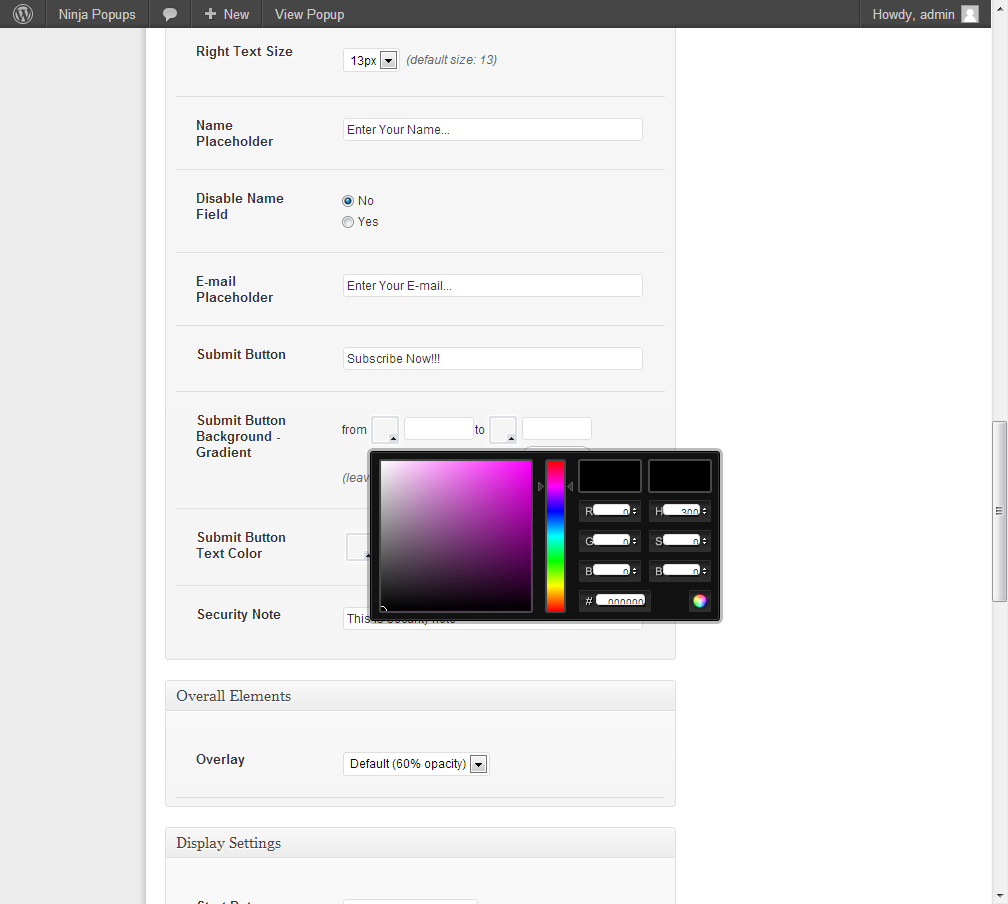1008x904 pixels.
Task: Click the current color preview box
Action: (x=680, y=476)
